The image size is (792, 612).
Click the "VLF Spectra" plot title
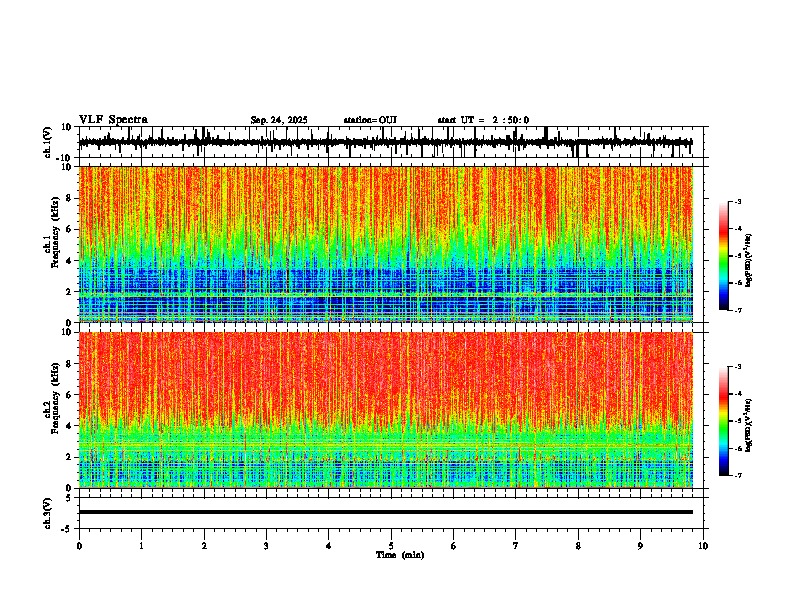[113, 120]
